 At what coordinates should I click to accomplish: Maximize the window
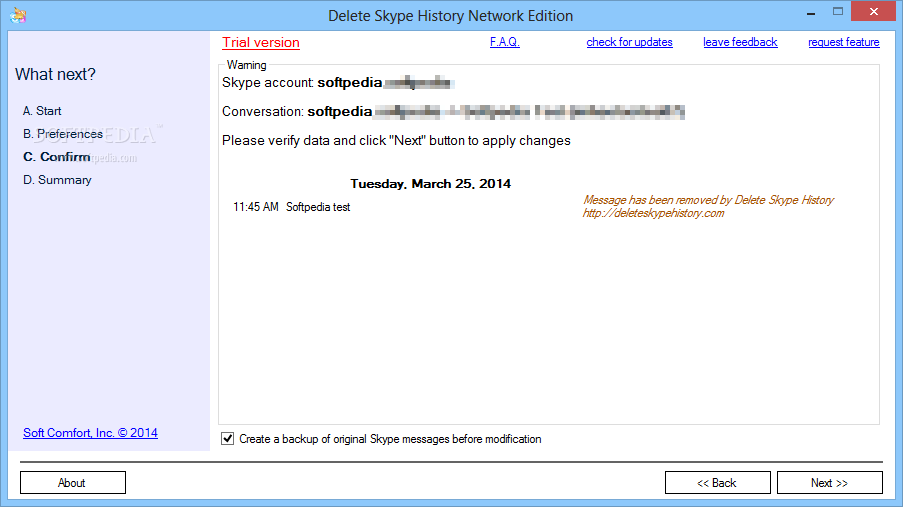pyautogui.click(x=838, y=12)
